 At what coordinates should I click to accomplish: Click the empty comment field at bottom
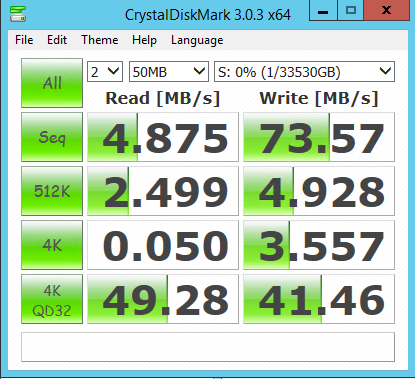tap(208, 347)
